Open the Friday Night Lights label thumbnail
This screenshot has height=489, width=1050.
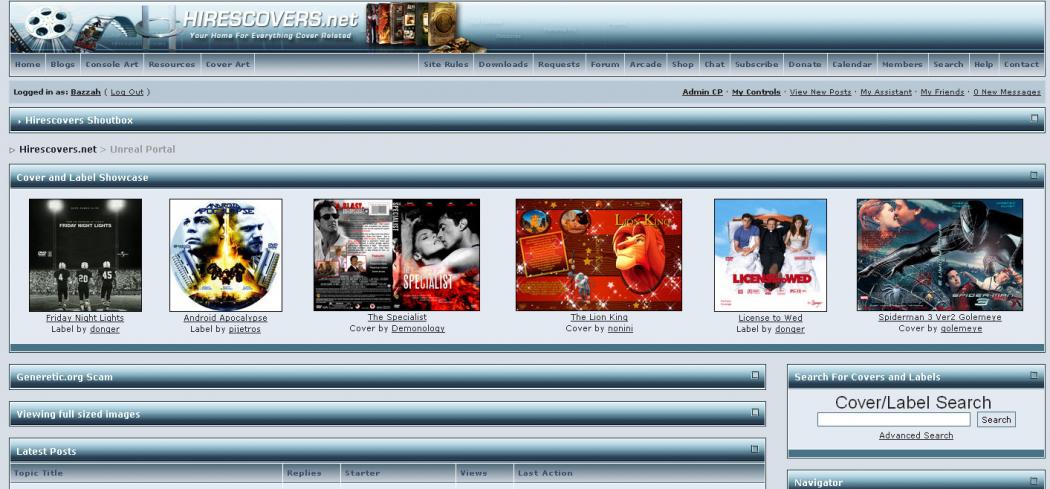click(85, 255)
